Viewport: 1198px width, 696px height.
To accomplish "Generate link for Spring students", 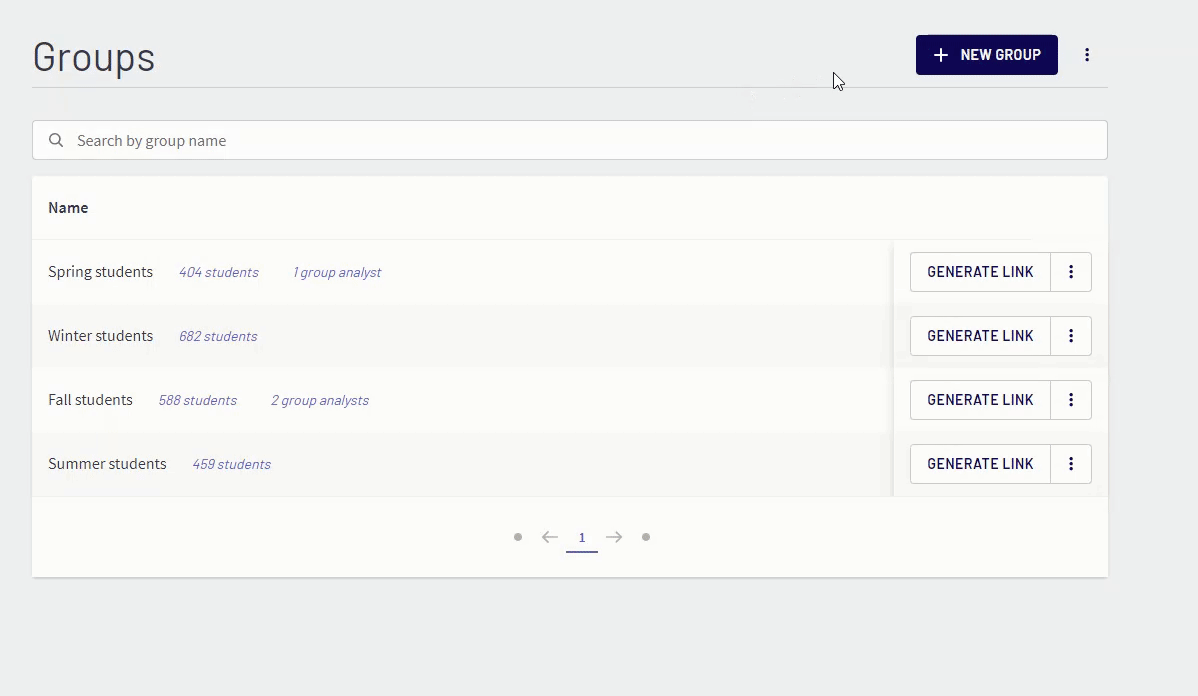I will pos(980,272).
